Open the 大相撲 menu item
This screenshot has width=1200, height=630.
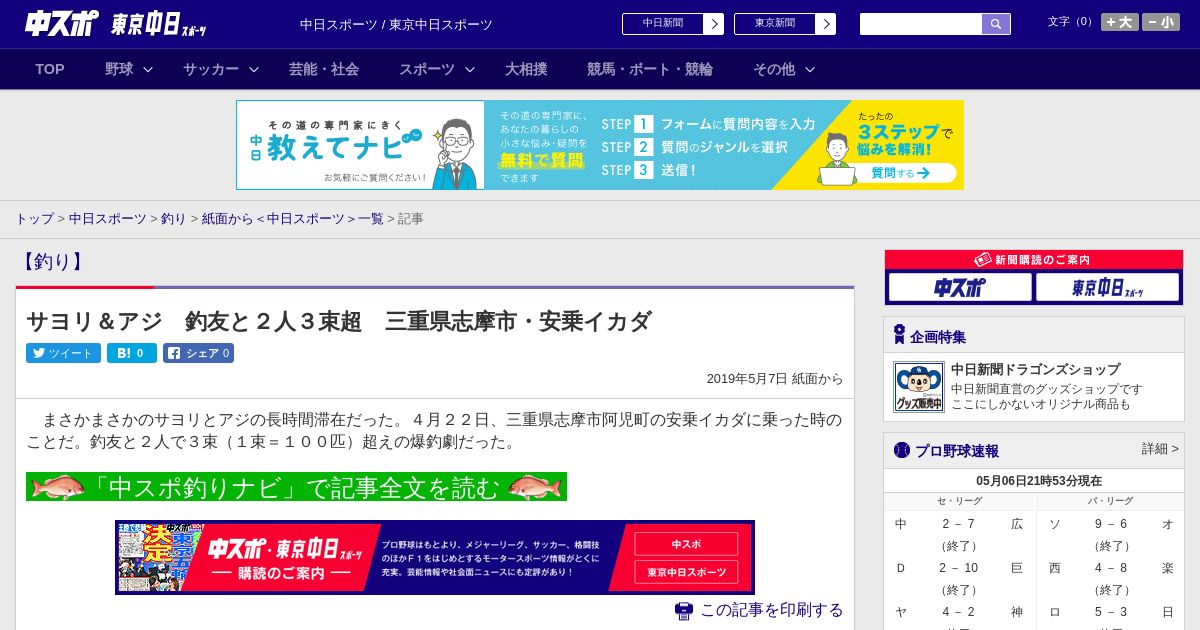click(526, 69)
